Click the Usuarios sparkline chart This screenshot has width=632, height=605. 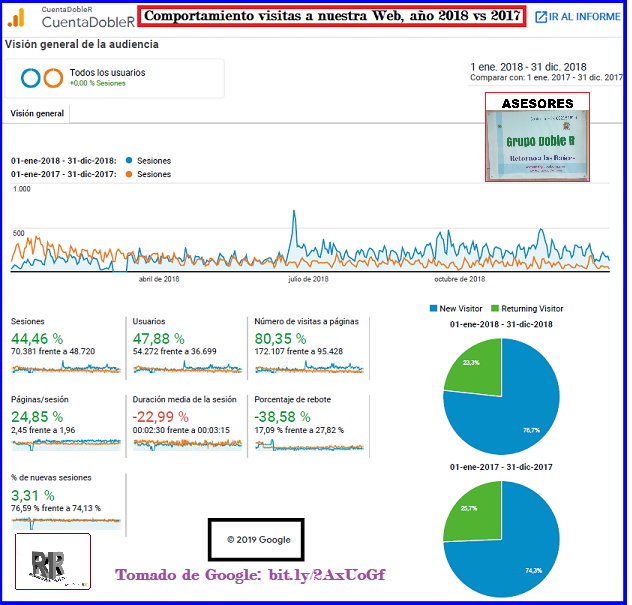pos(187,367)
